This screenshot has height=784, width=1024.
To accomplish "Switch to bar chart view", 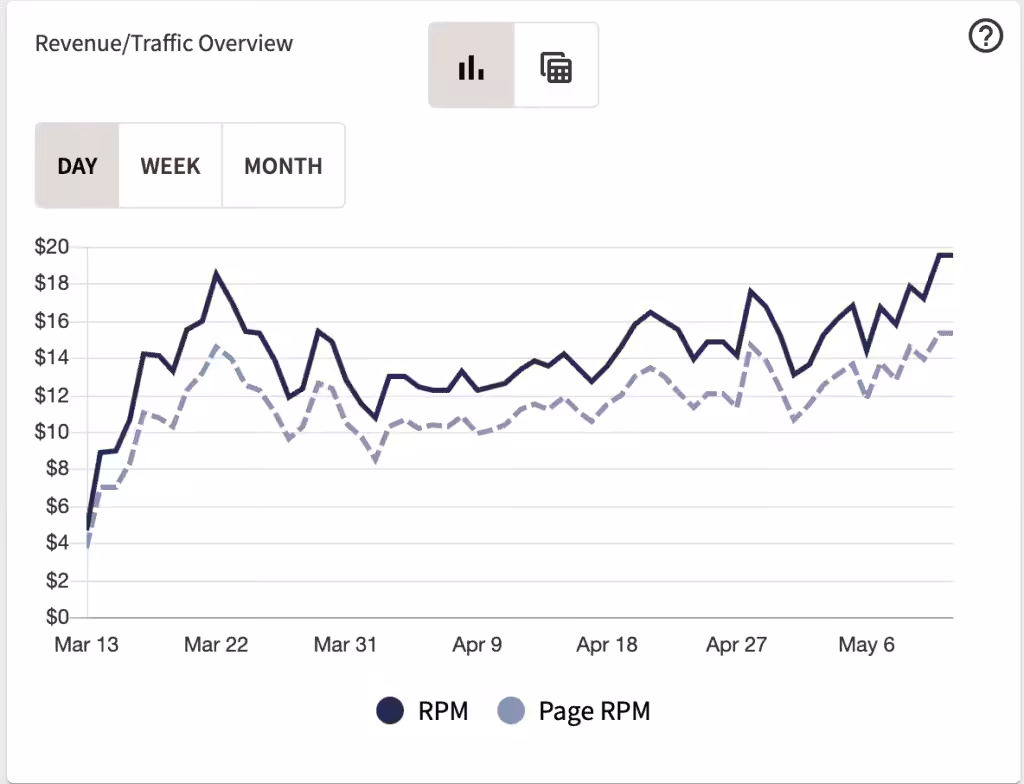I will pos(472,65).
